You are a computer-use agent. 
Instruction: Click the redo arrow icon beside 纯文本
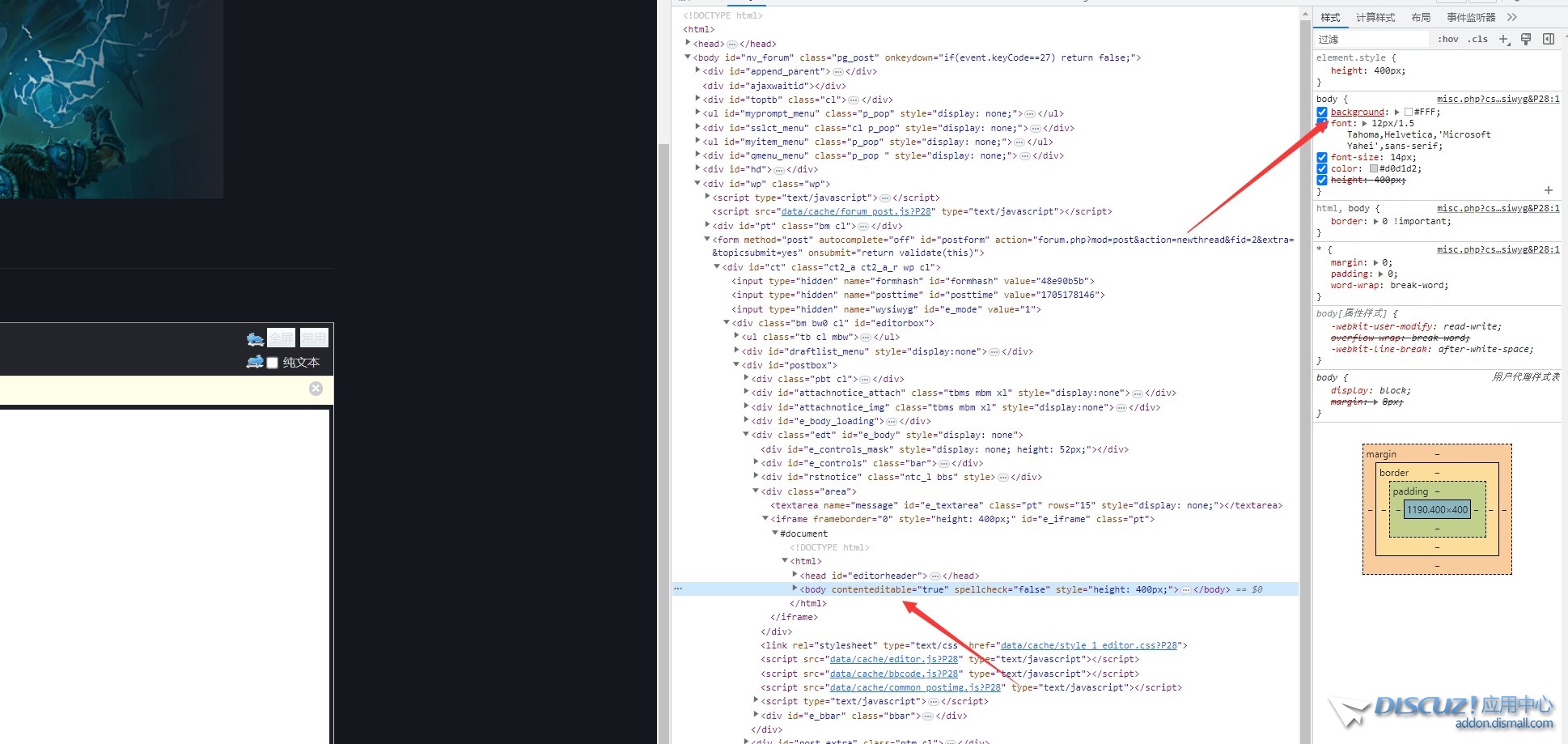pyautogui.click(x=255, y=362)
